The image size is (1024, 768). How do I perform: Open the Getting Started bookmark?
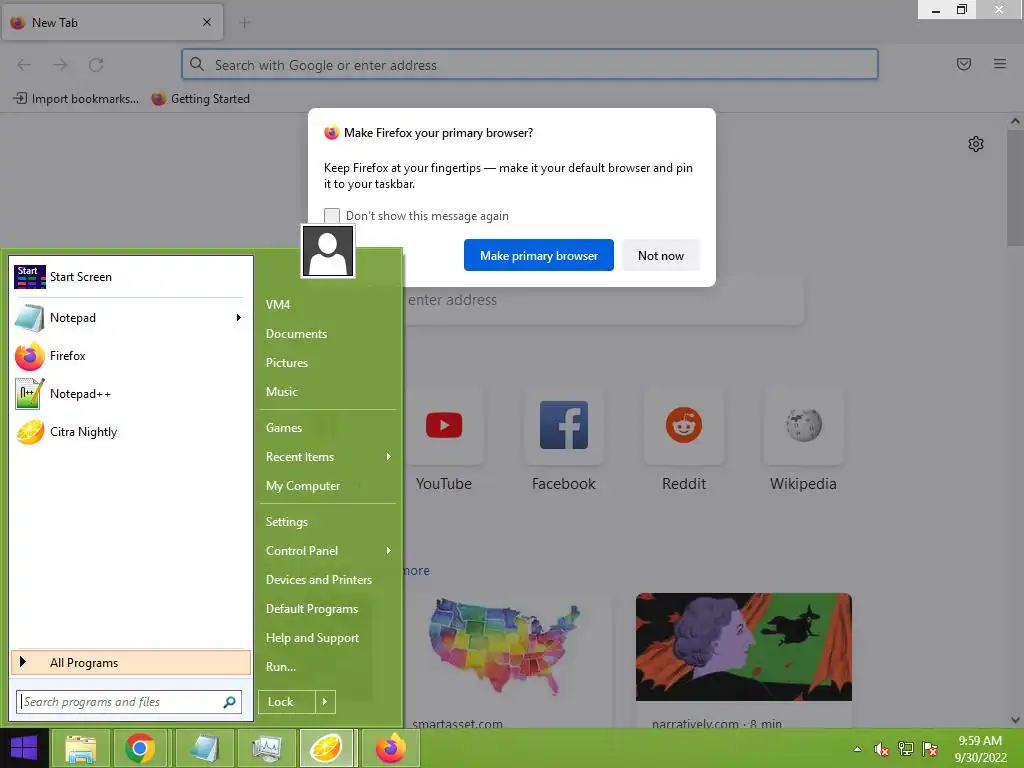click(201, 99)
